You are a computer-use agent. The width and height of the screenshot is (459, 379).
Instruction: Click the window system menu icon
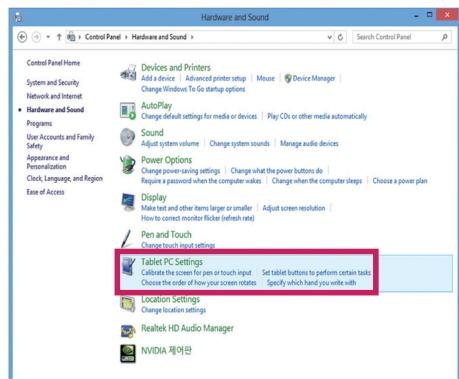point(18,17)
